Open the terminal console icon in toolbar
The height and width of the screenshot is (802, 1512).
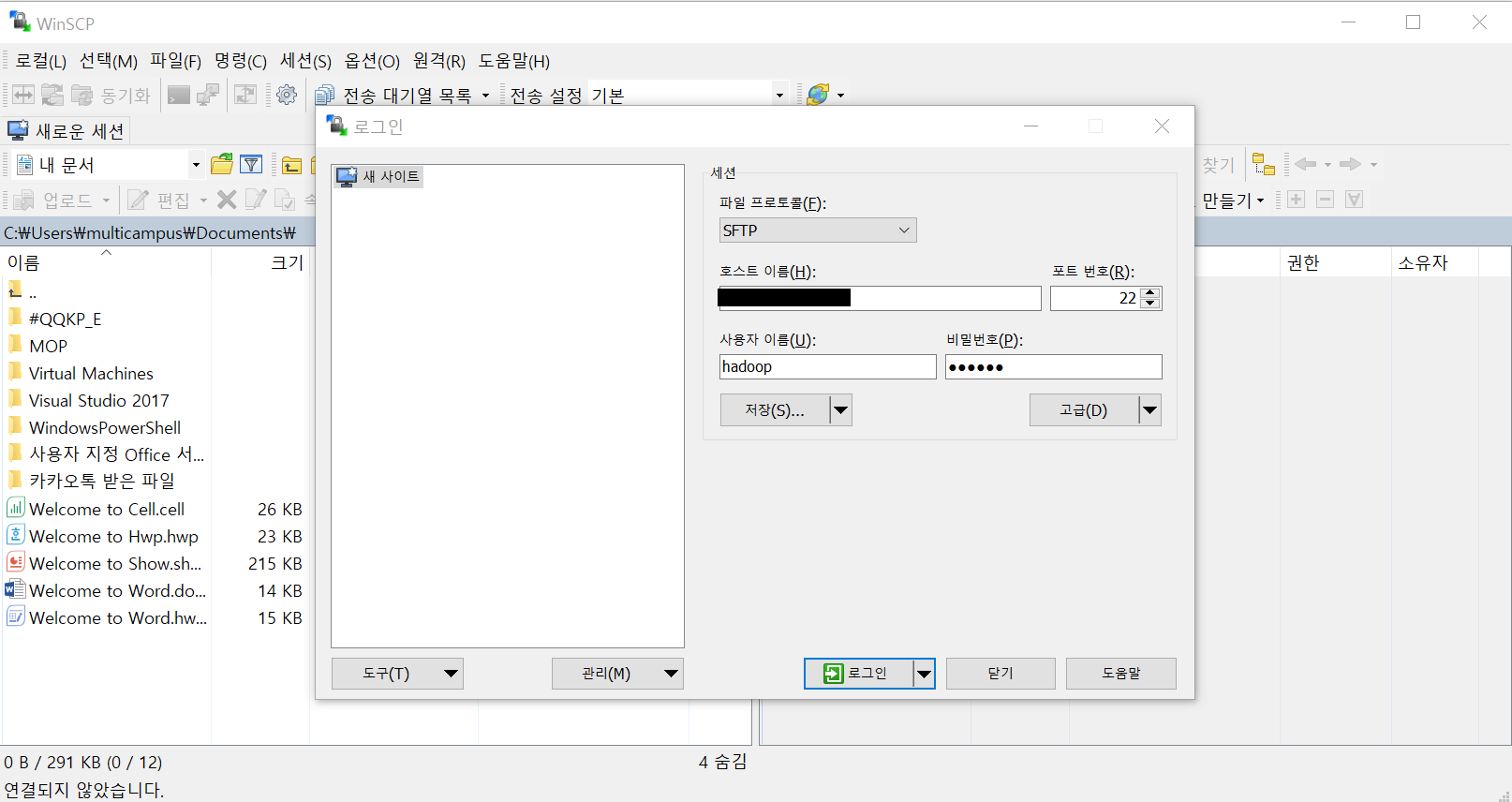[179, 95]
